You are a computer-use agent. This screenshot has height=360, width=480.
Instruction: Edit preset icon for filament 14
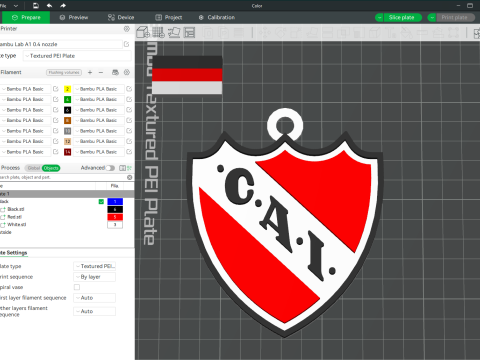click(x=129, y=152)
